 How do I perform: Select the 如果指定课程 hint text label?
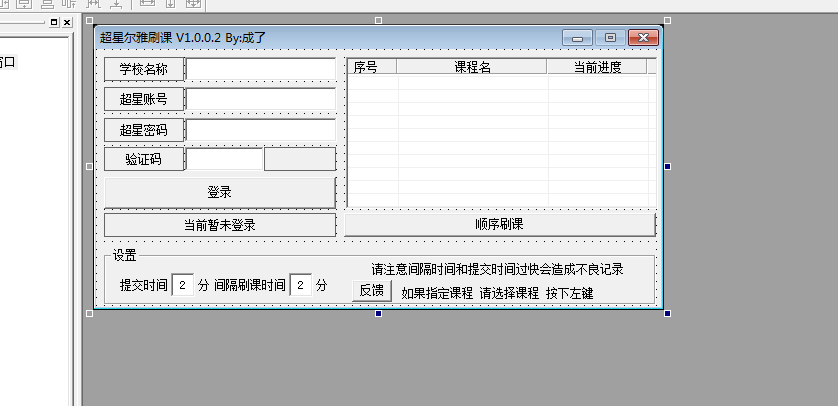coord(497,293)
